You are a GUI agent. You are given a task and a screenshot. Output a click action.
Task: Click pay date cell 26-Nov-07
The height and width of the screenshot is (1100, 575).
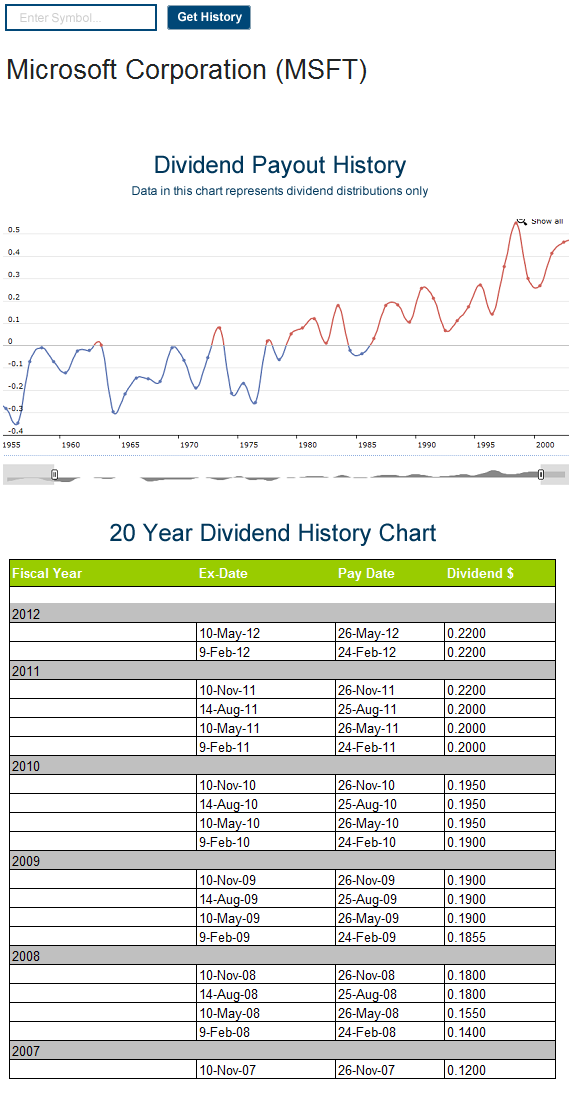point(389,1069)
